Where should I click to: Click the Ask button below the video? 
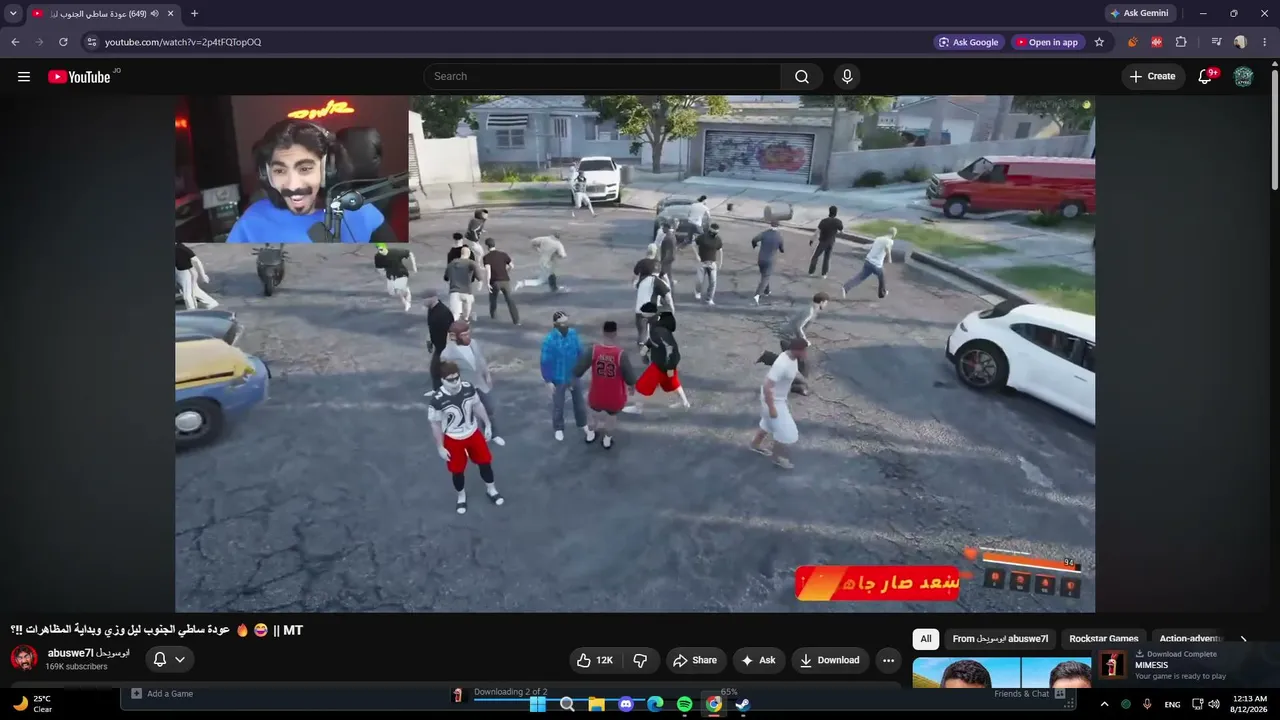759,660
